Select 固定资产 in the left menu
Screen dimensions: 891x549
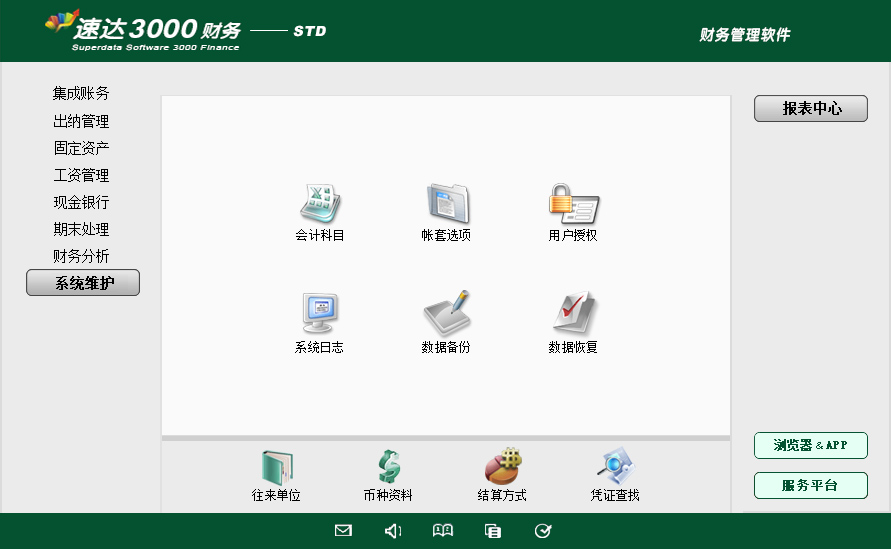point(81,148)
